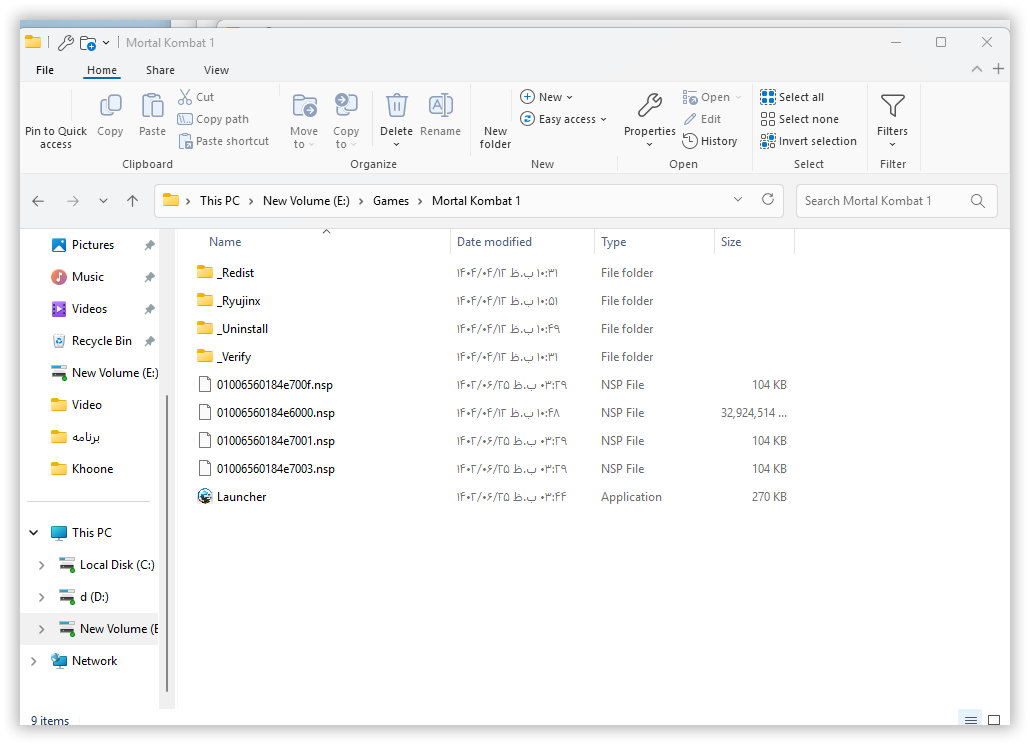Click Paste shortcut in ribbon
This screenshot has width=1030, height=745.
[224, 141]
